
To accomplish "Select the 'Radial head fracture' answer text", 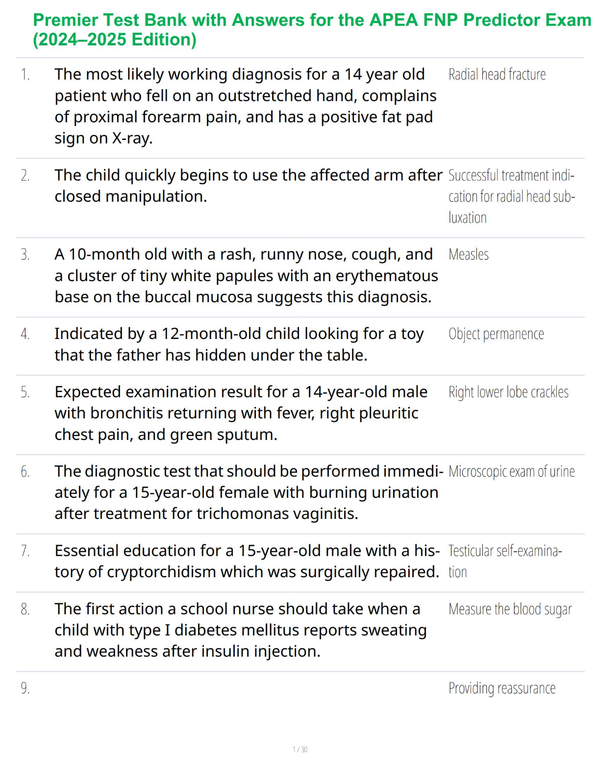I will [x=497, y=75].
